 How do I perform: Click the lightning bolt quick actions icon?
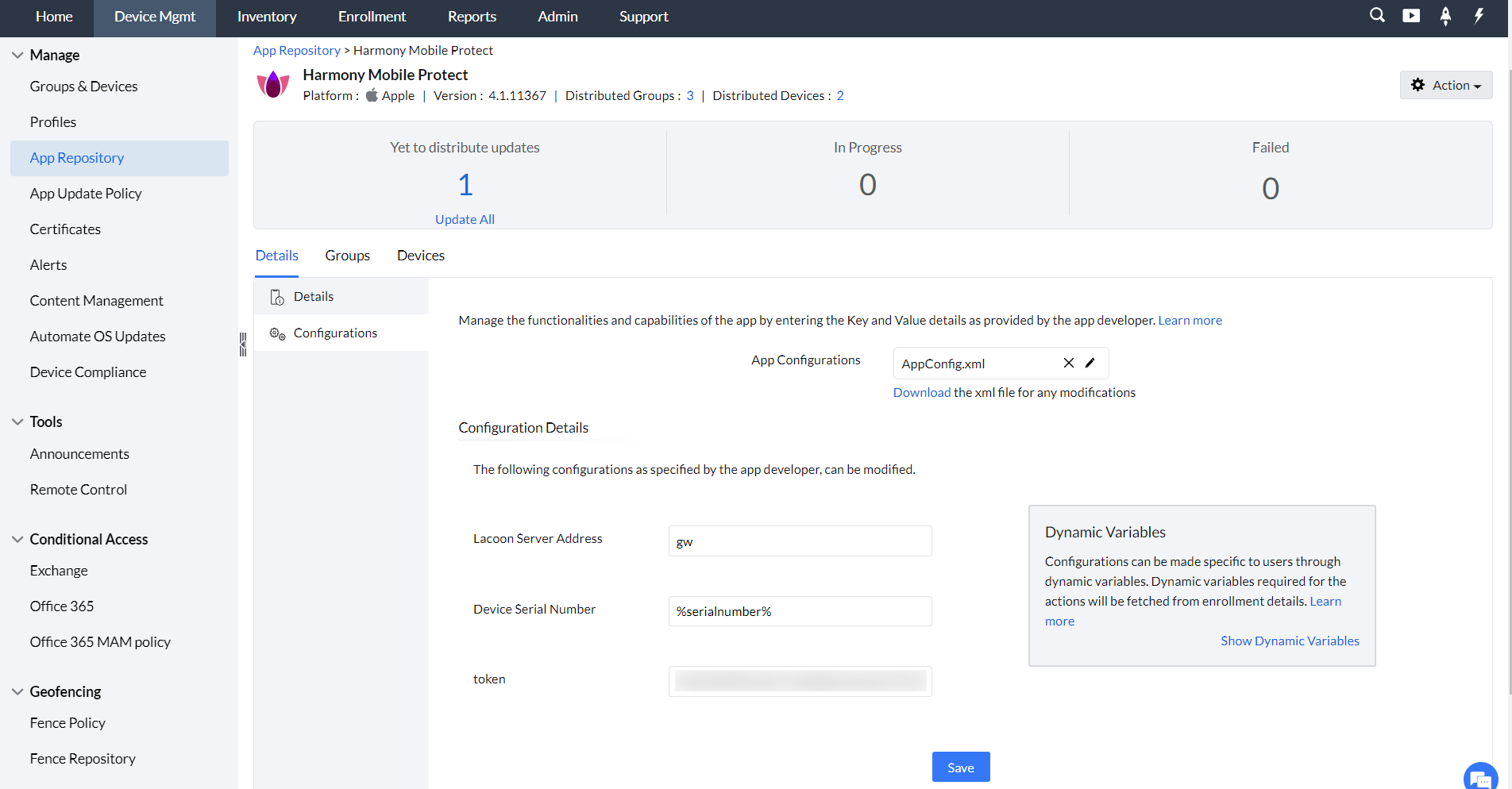[x=1479, y=16]
